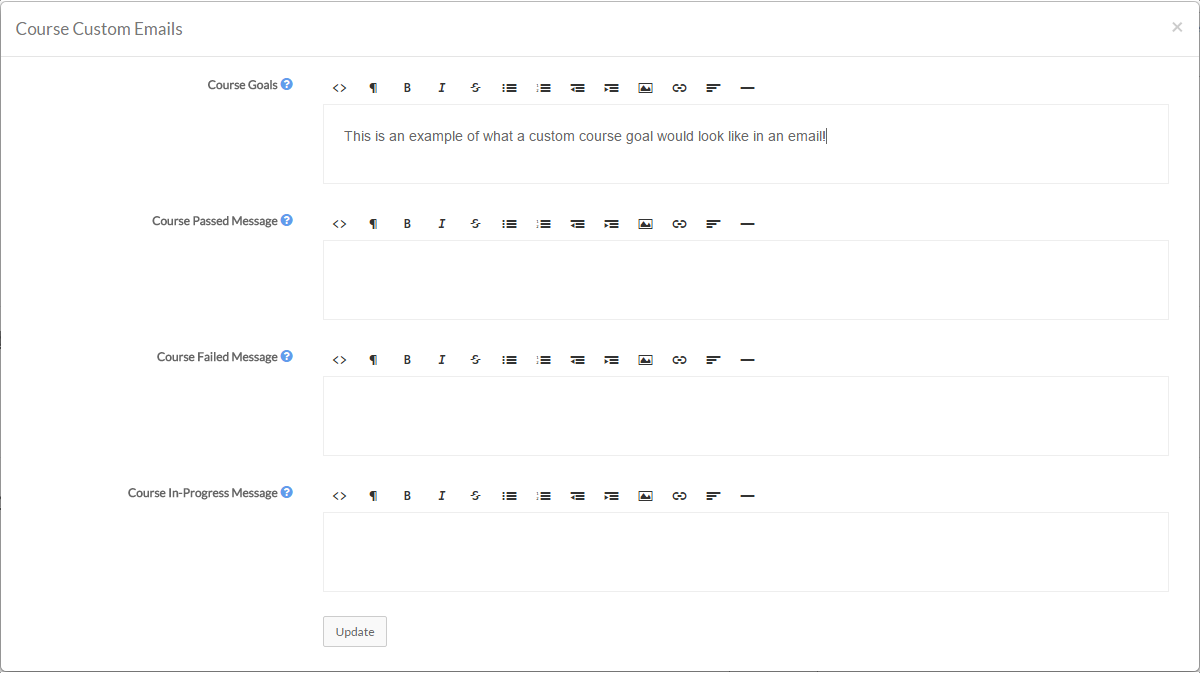Click help icon next to Course Goals
This screenshot has height=673, width=1200.
point(287,85)
